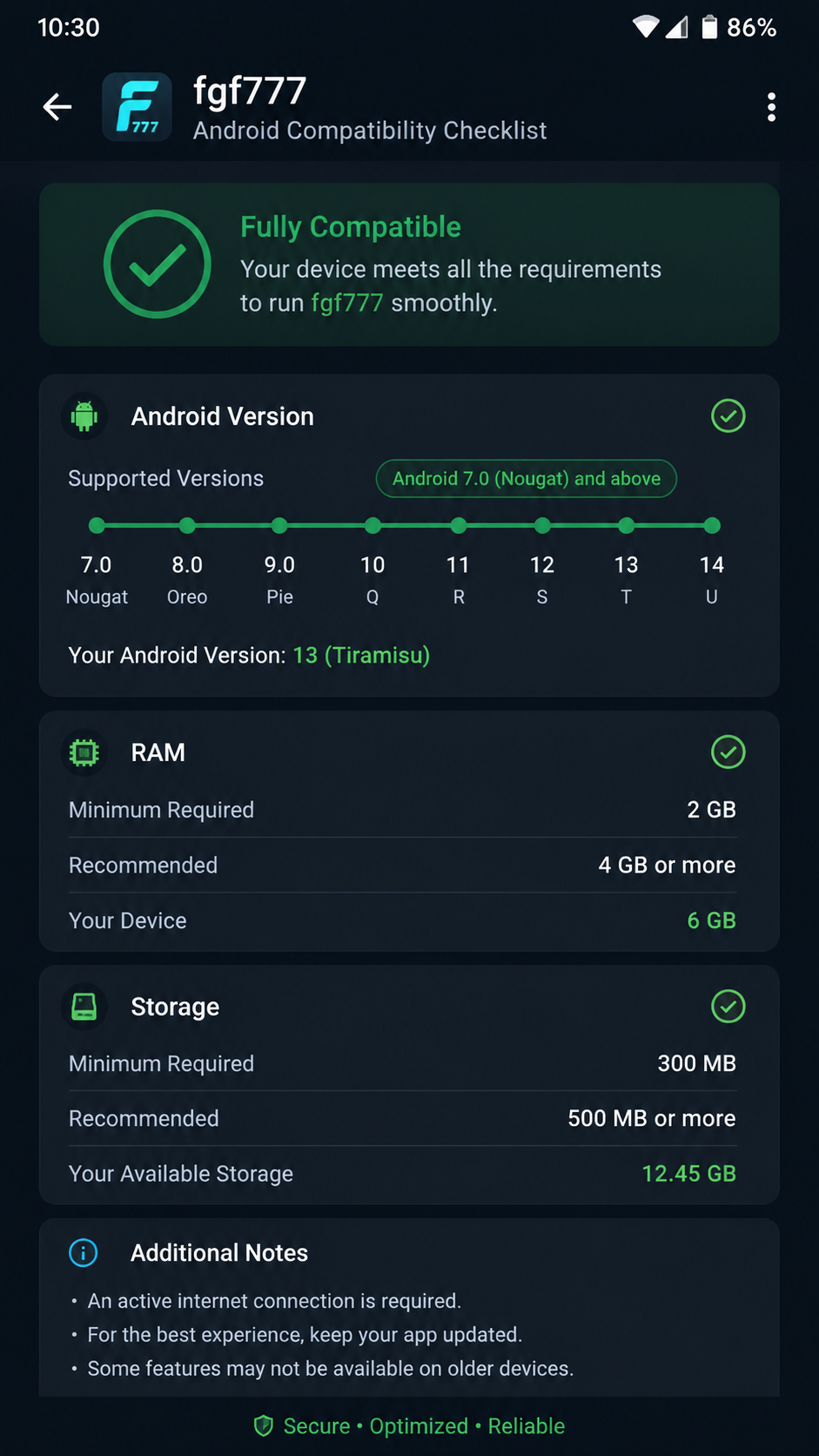Select the 7.0 Nougat timeline point
The height and width of the screenshot is (1456, 819).
coord(97,525)
